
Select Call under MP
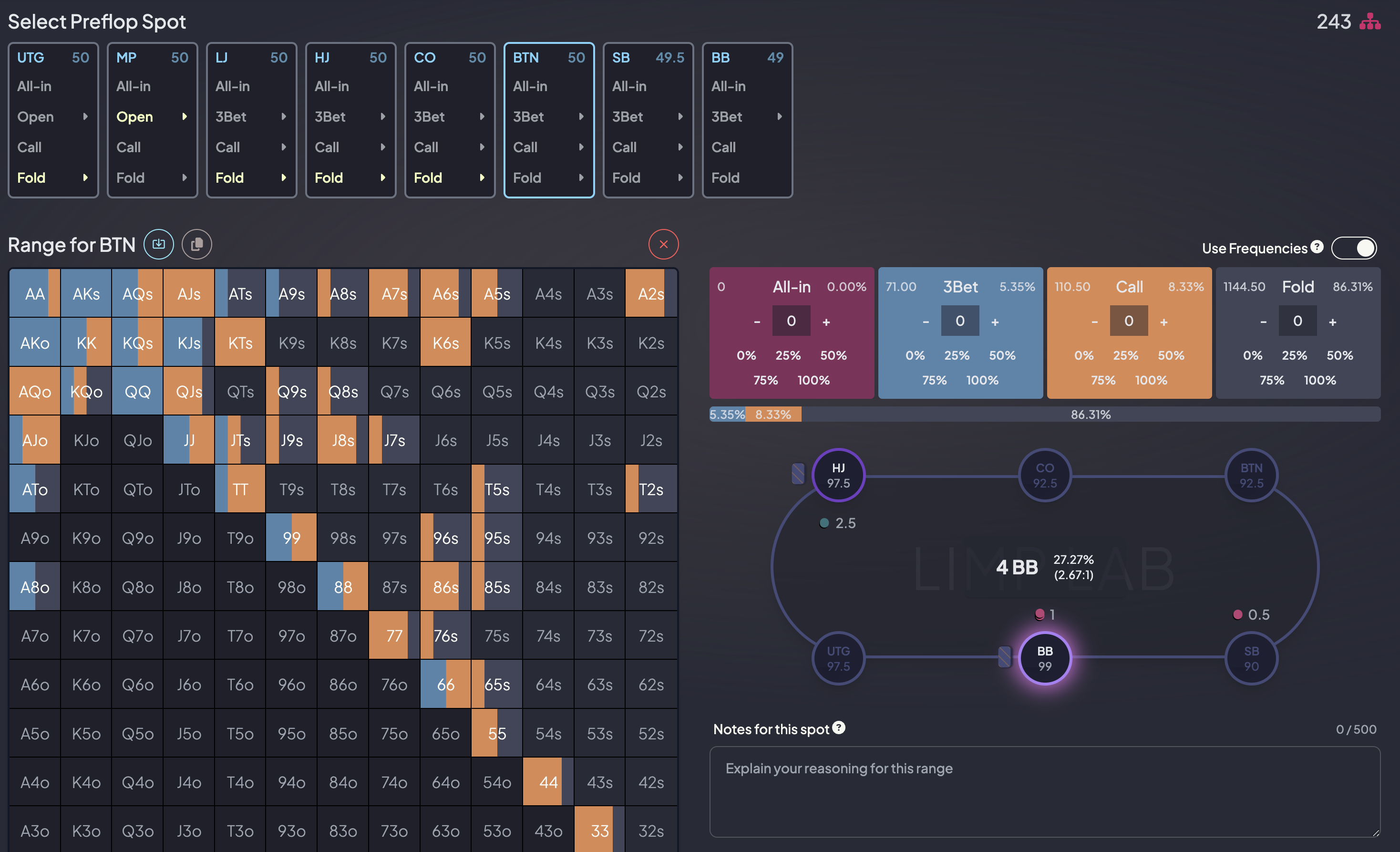pyautogui.click(x=128, y=147)
